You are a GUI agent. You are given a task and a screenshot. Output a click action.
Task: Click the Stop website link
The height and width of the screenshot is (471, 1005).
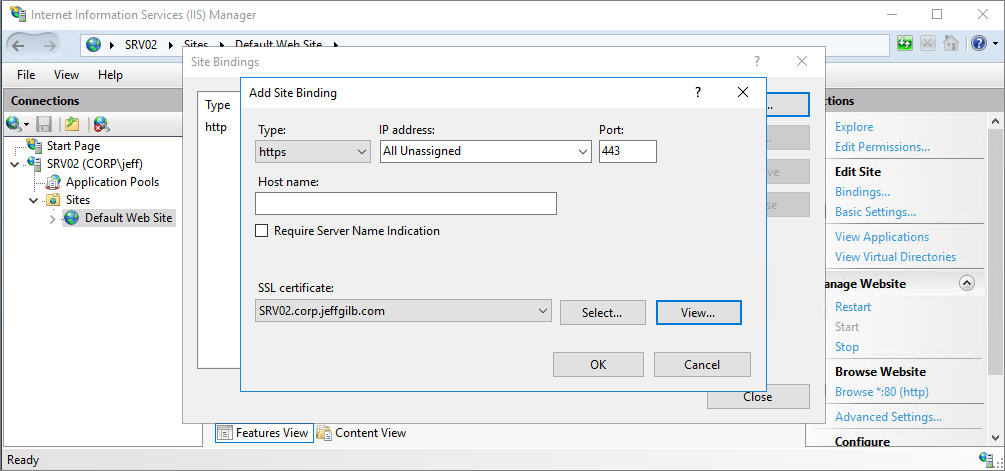846,347
